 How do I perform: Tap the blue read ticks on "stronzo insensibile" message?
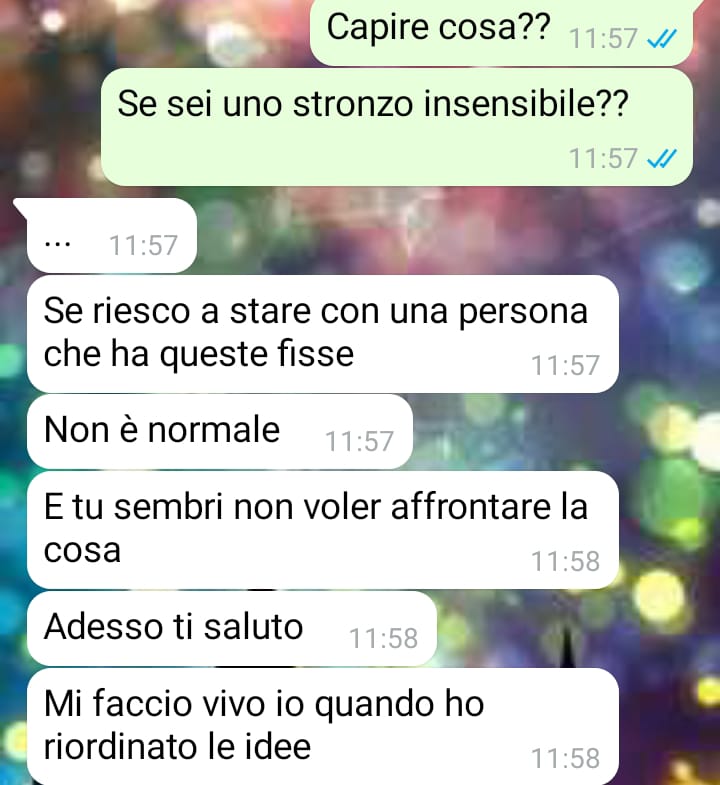pos(661,159)
